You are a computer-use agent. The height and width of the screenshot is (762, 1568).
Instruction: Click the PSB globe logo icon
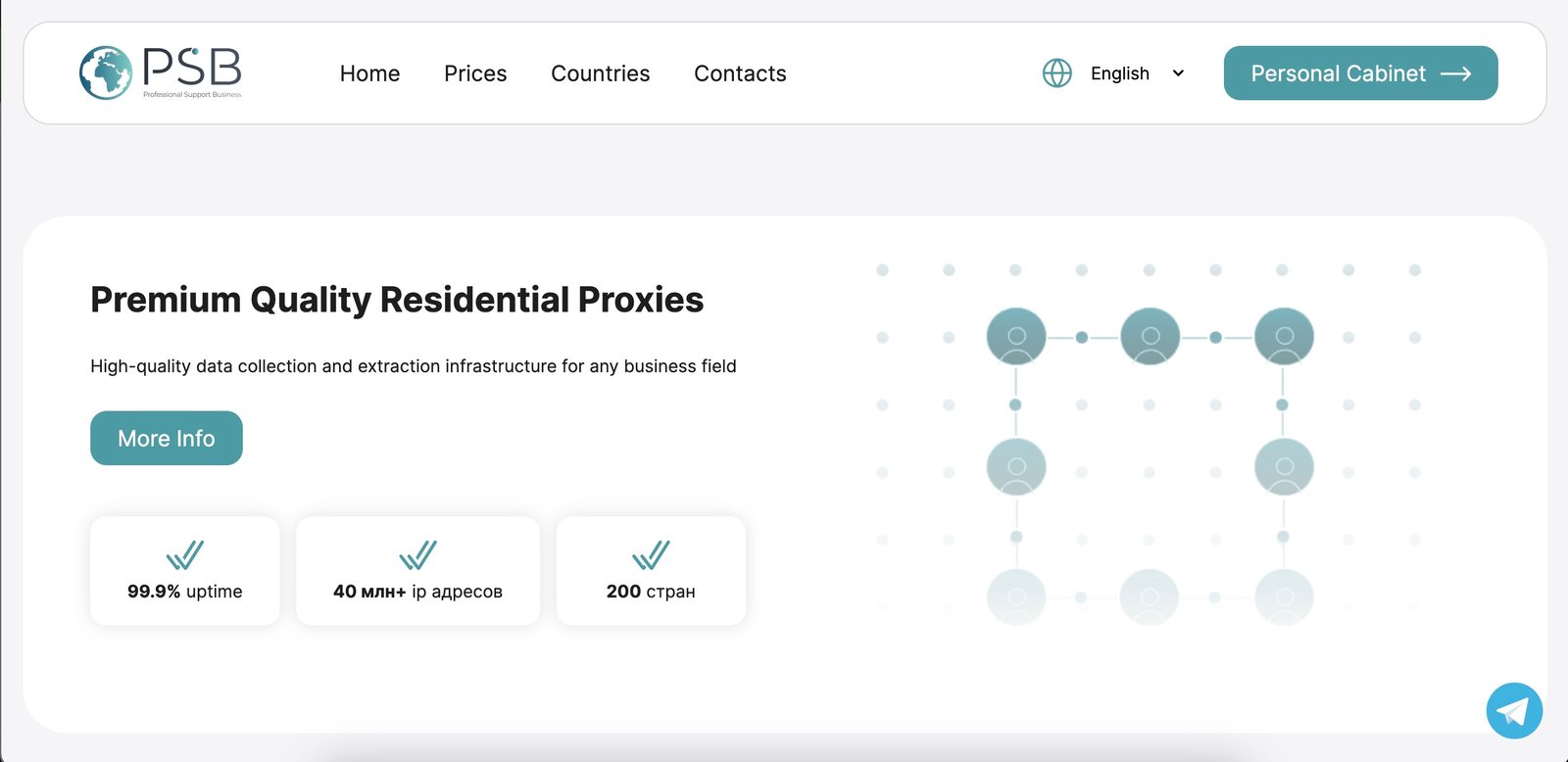click(106, 72)
